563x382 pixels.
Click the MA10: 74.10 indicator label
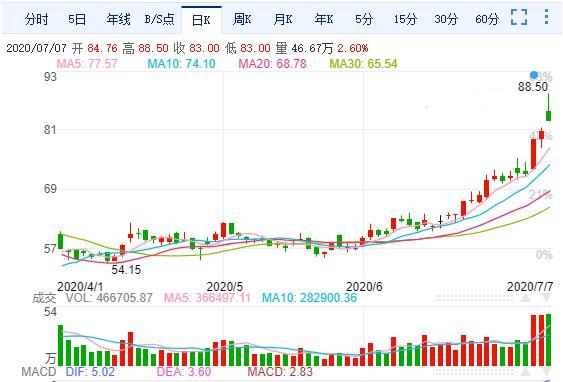pos(181,64)
